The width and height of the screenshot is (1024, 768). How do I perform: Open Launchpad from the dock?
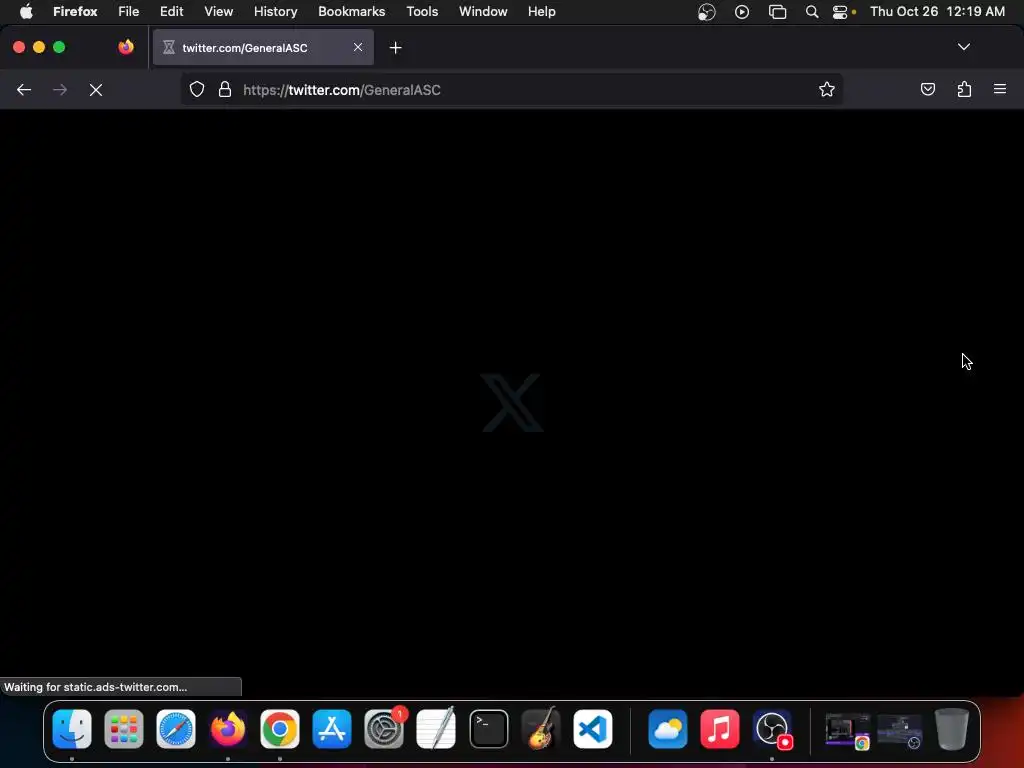coord(124,729)
